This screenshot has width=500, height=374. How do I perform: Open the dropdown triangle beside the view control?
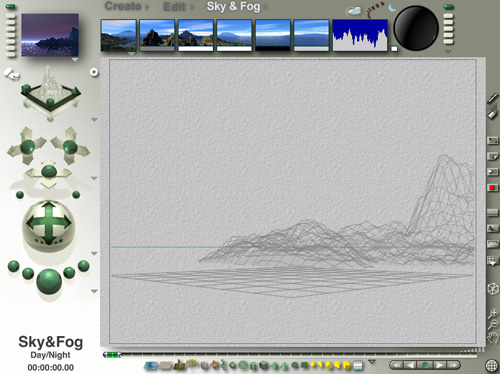[x=94, y=119]
